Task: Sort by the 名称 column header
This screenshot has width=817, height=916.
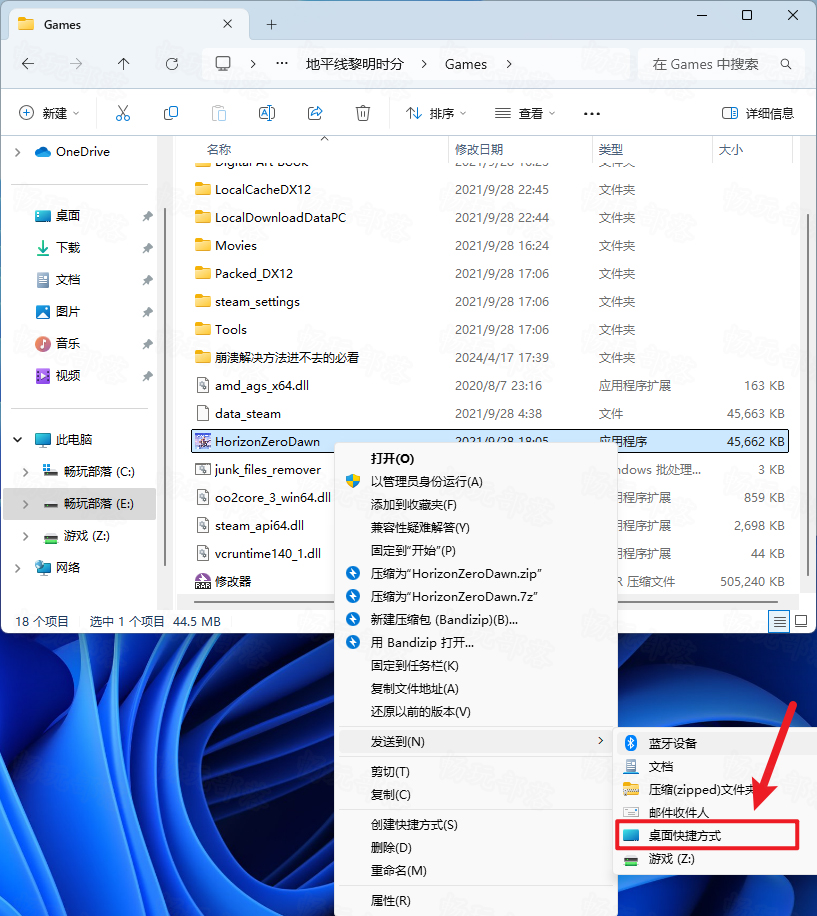Action: (x=219, y=150)
